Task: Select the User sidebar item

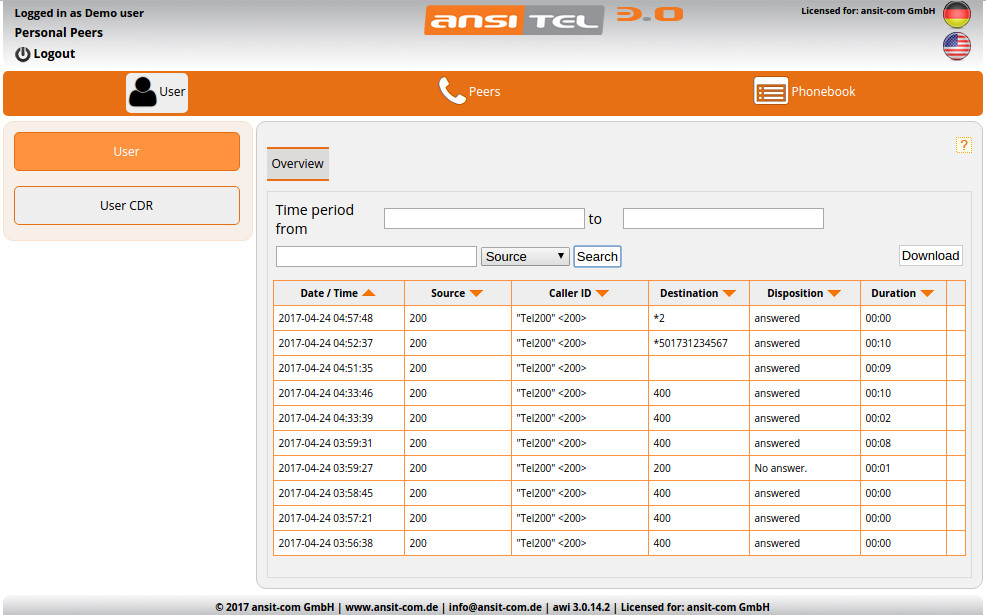Action: point(127,152)
